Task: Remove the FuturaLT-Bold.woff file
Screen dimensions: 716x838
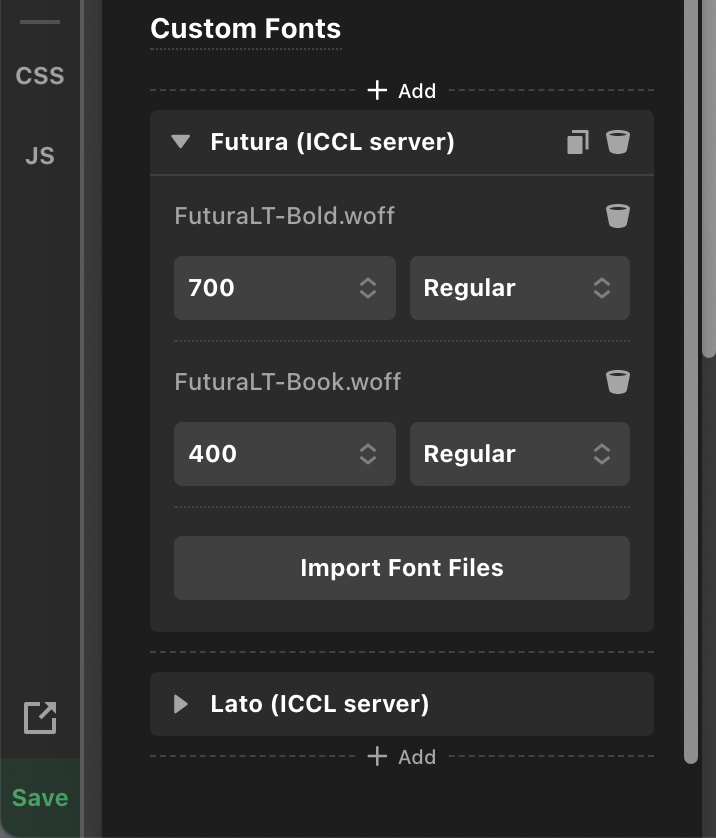Action: pos(618,216)
